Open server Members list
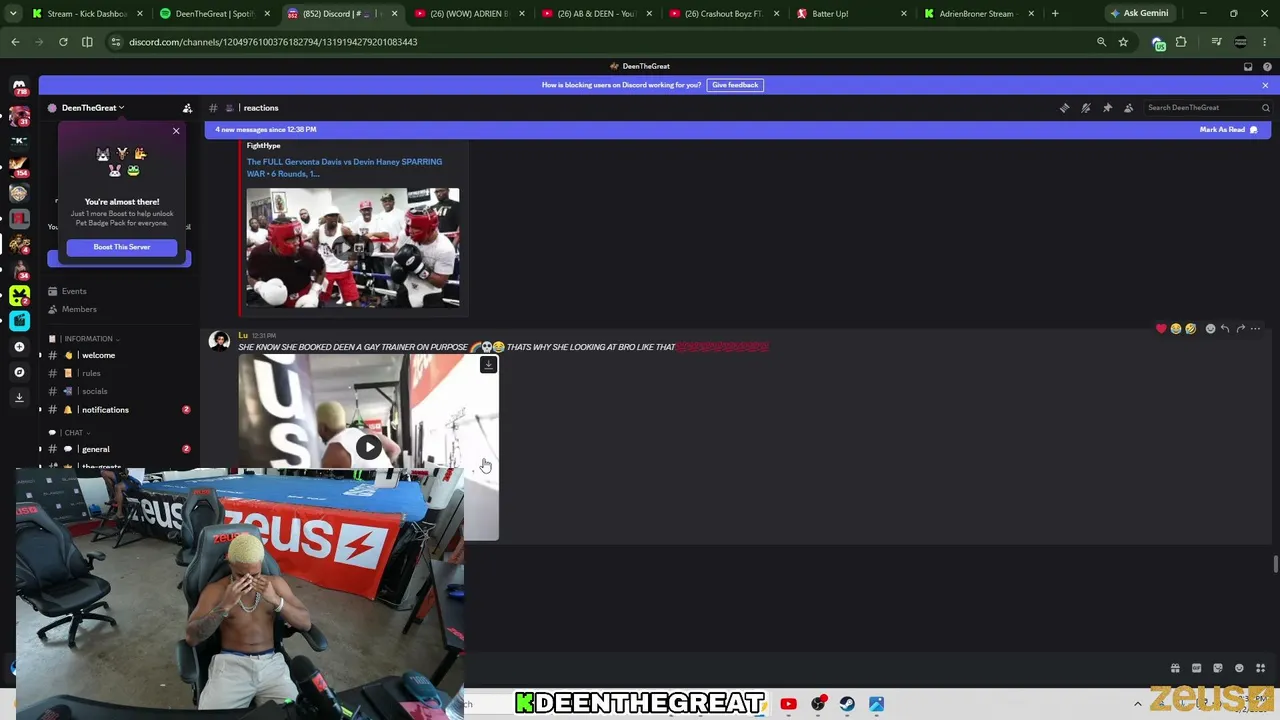Image resolution: width=1280 pixels, height=720 pixels. click(120, 310)
